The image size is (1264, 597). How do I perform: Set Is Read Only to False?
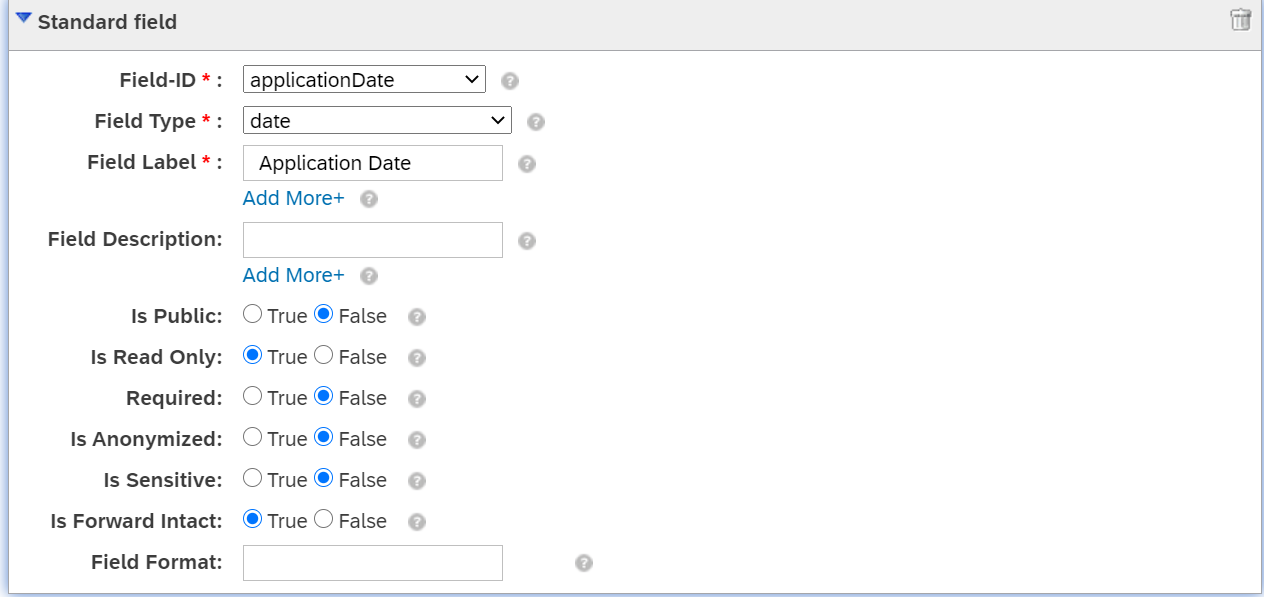tap(324, 355)
